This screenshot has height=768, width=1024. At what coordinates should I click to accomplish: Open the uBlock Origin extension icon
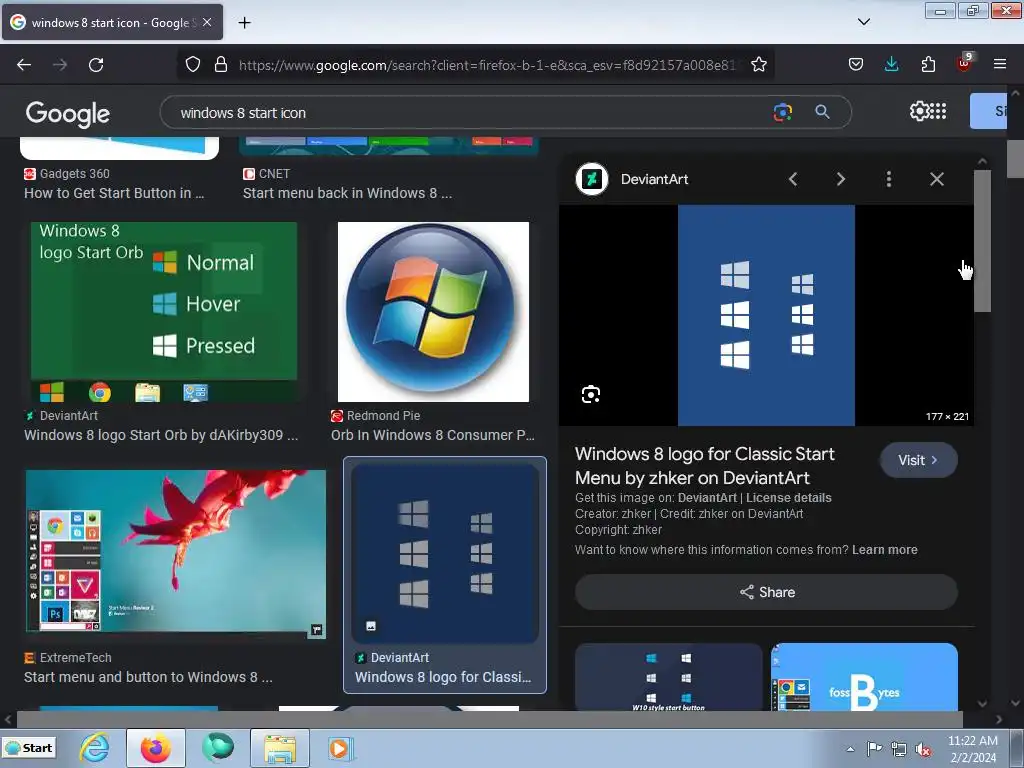[964, 63]
